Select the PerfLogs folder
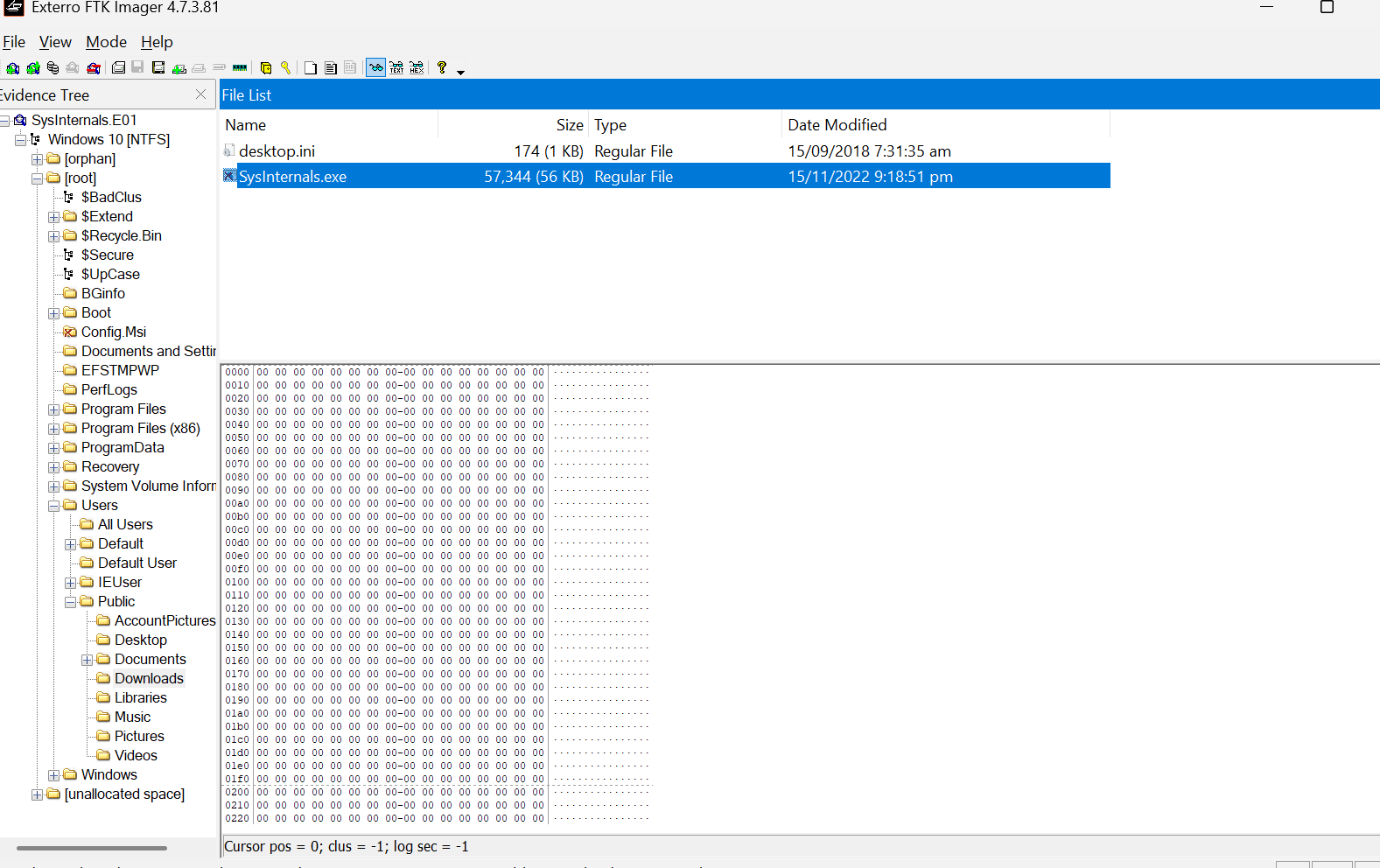Image resolution: width=1380 pixels, height=868 pixels. [109, 389]
